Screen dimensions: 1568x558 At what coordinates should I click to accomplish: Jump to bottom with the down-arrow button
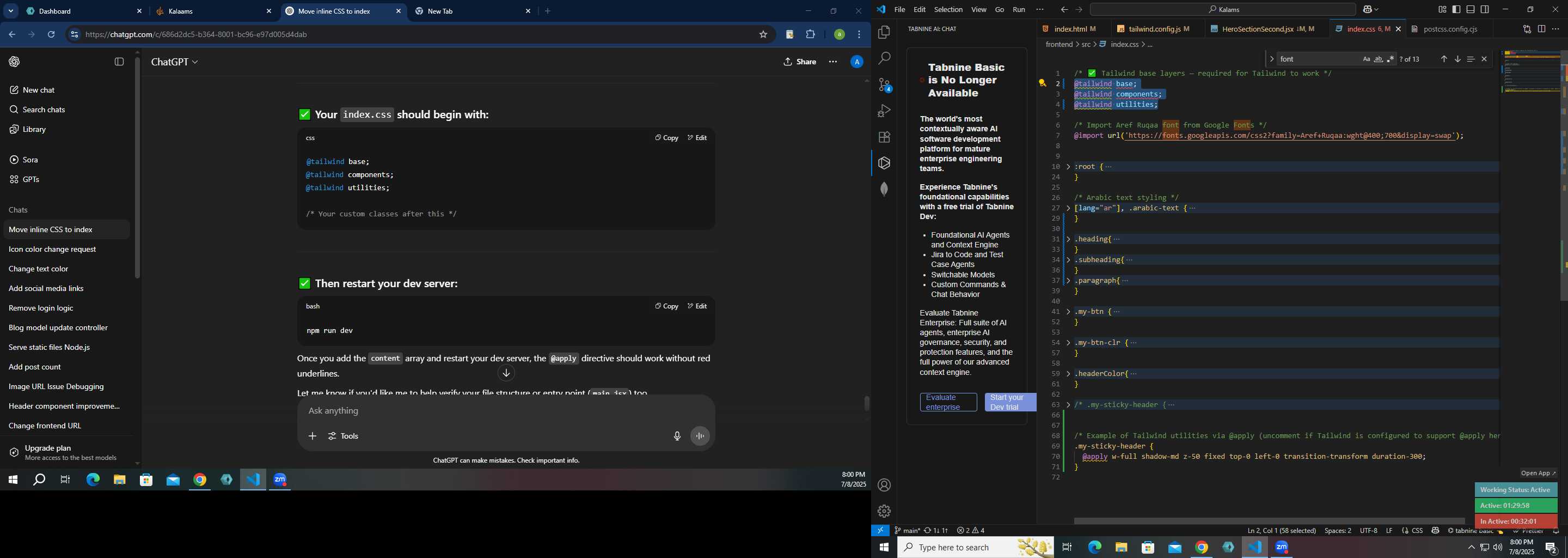pyautogui.click(x=506, y=373)
